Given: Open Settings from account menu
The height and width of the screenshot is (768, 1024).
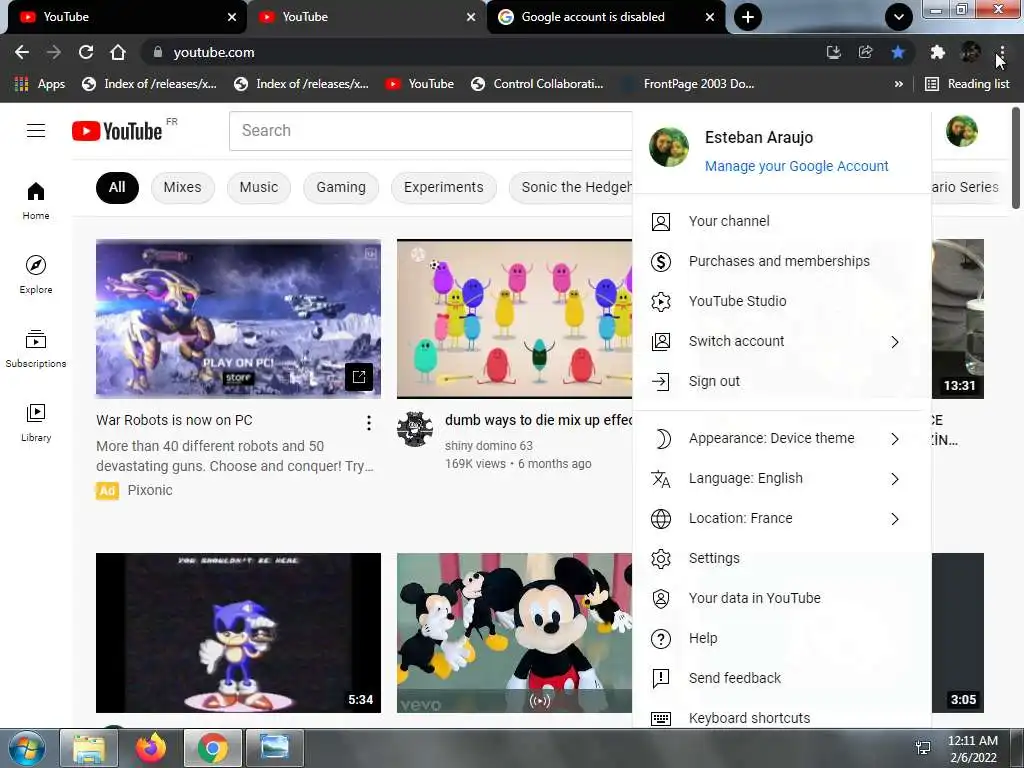Looking at the screenshot, I should click(x=782, y=558).
